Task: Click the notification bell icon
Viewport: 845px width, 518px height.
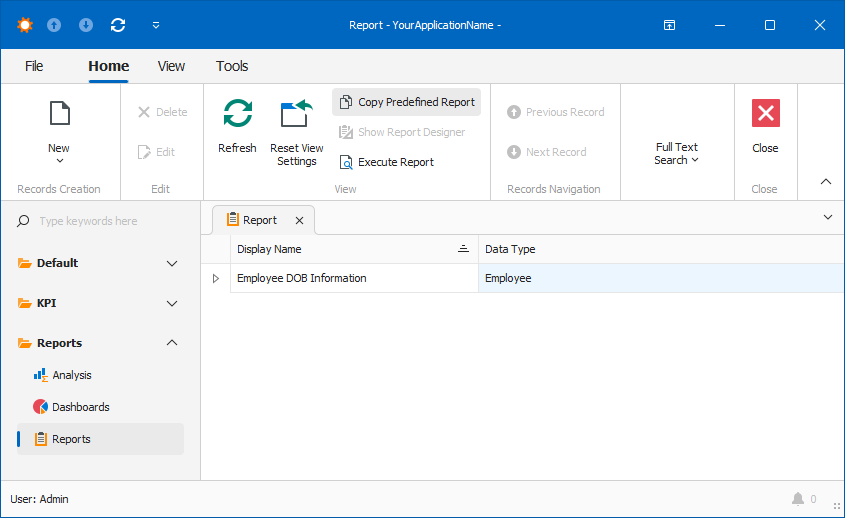Action: click(798, 499)
